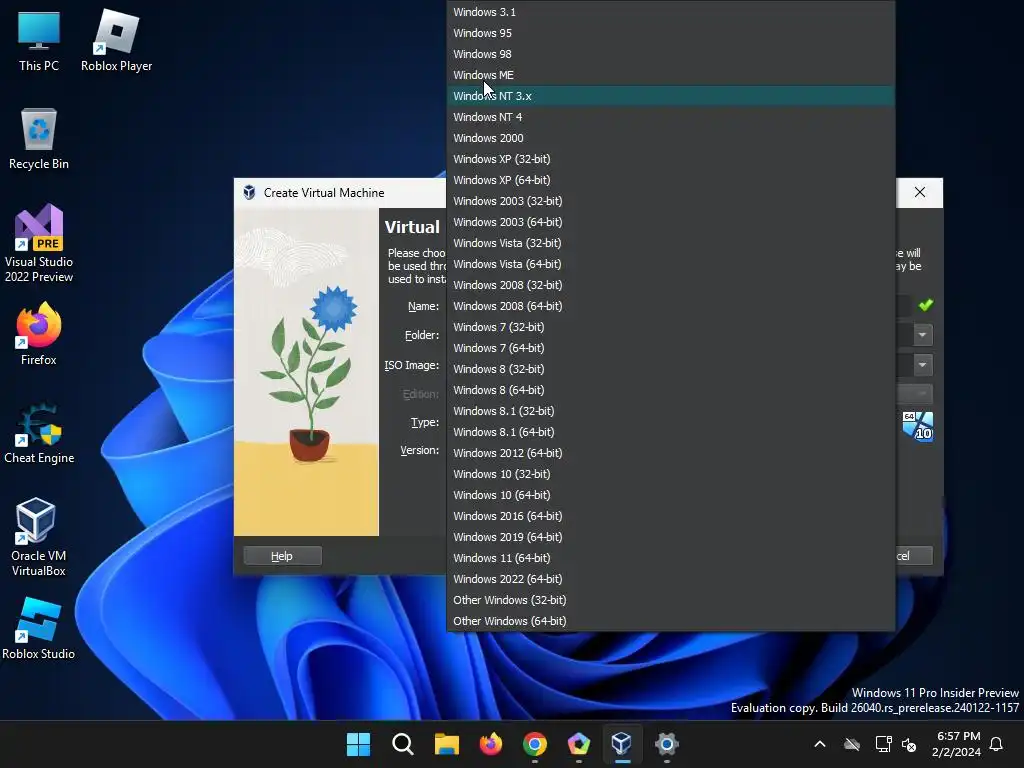
Task: Pick Windows 2008 (32-bit)
Action: coord(671,285)
